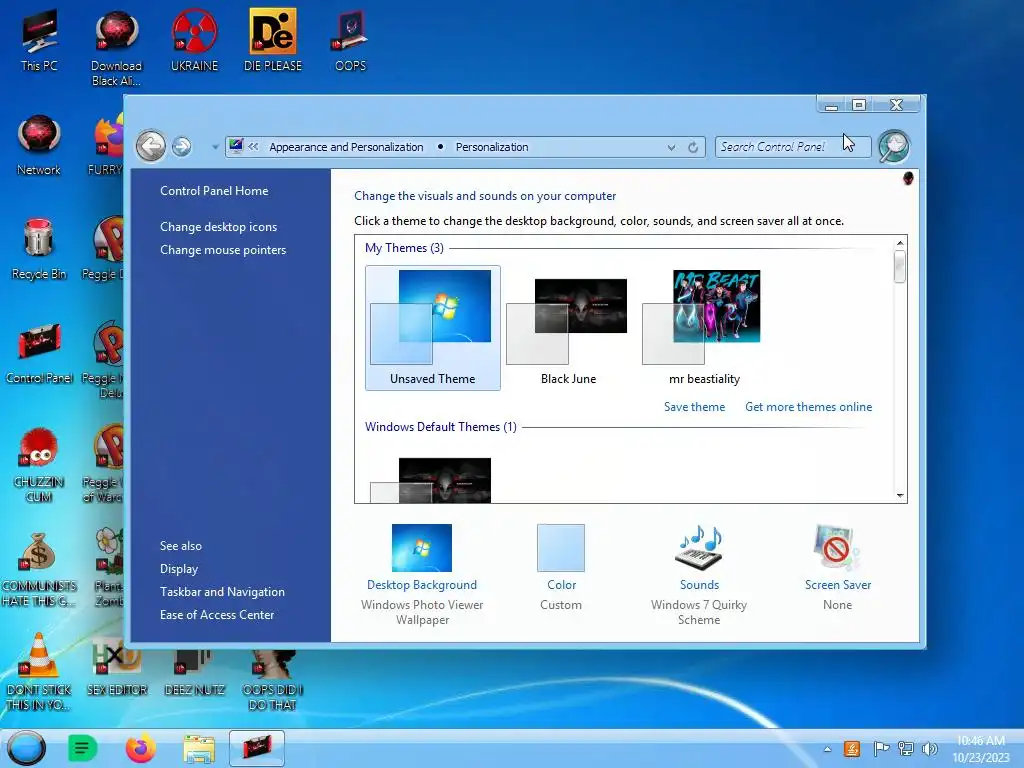Select the OOPS DID I DO THAT icon

tap(272, 680)
